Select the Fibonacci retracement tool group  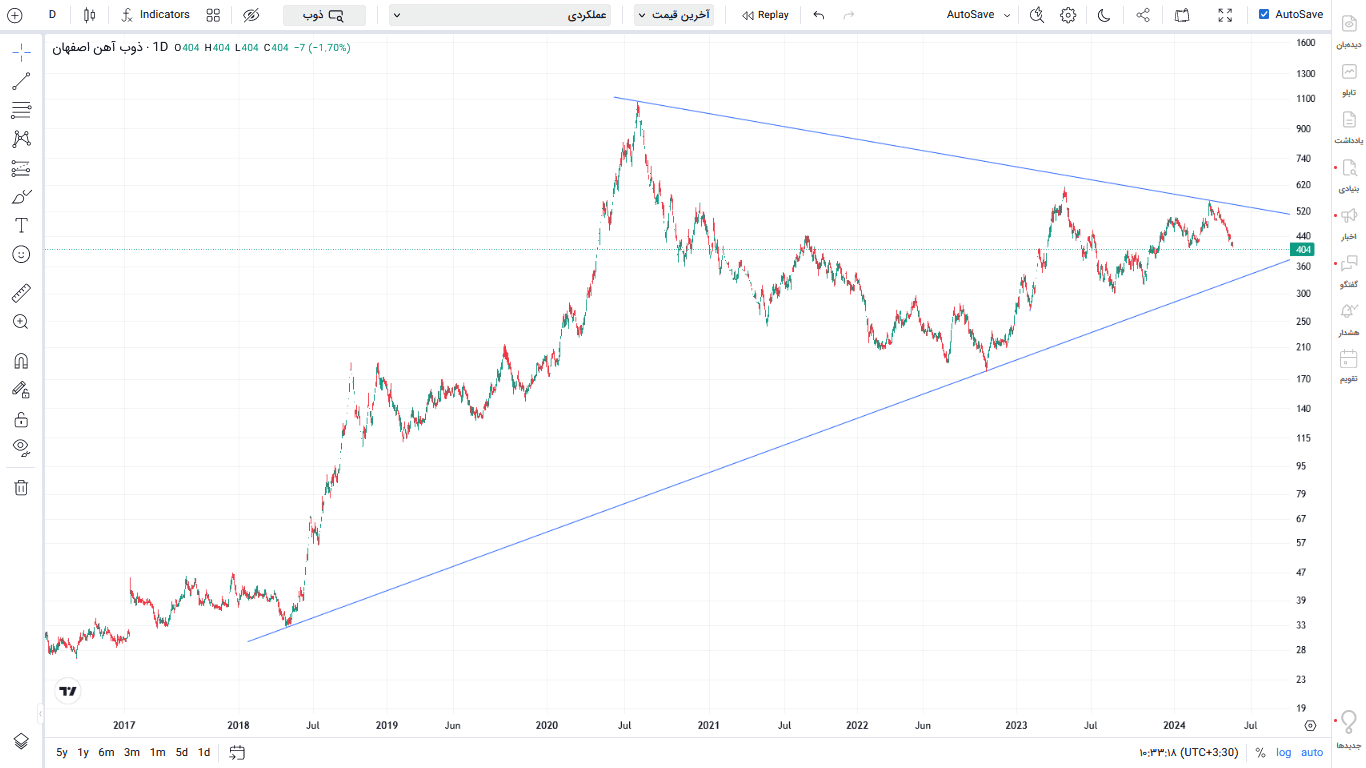pos(21,110)
